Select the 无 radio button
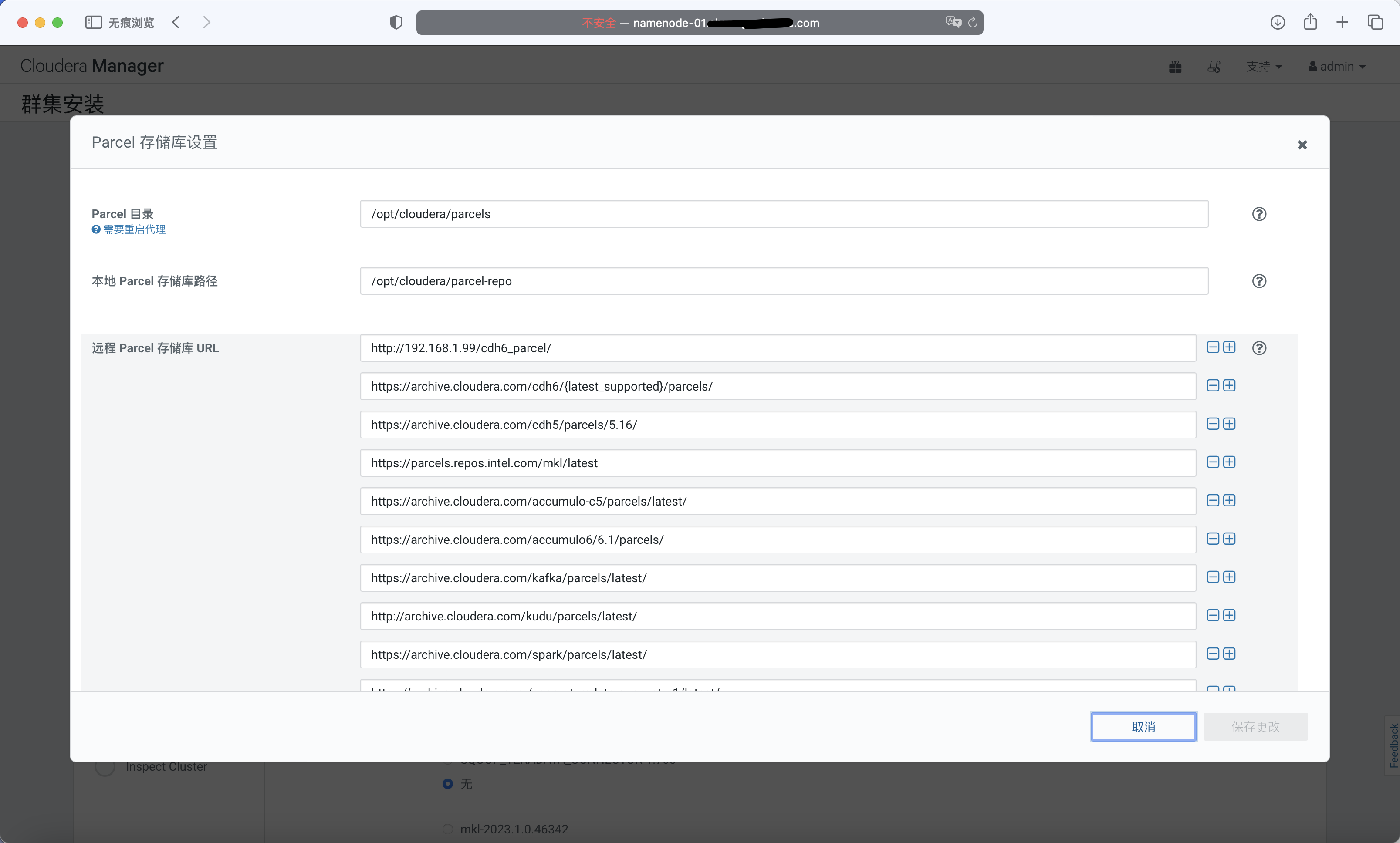This screenshot has height=843, width=1400. point(448,784)
